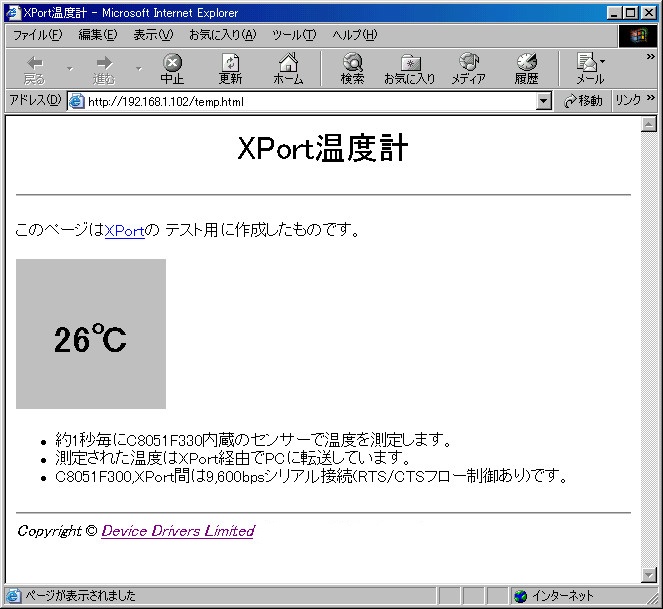Open the Device Drivers Limited link
Screen dimensions: 663x609
click(178, 531)
